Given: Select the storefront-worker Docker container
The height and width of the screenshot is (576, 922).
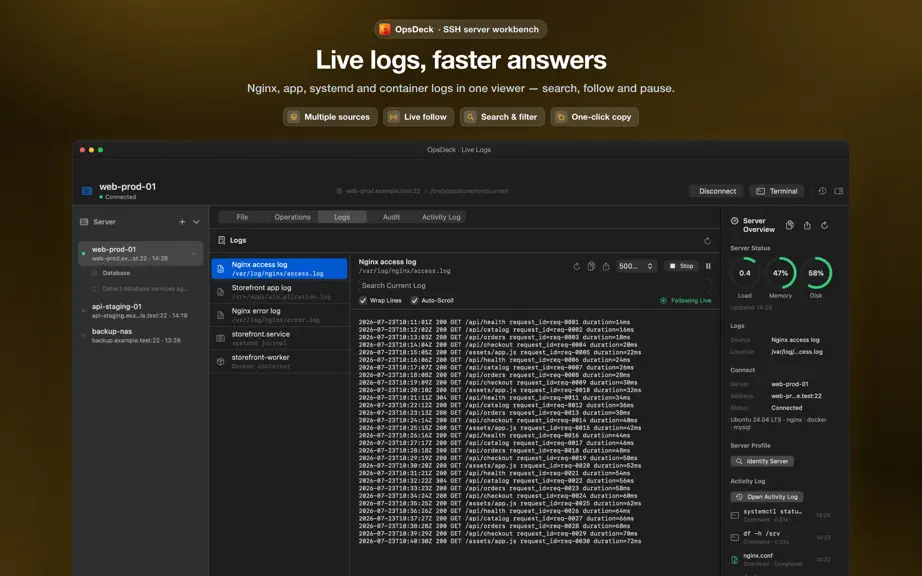Looking at the screenshot, I should pos(279,361).
